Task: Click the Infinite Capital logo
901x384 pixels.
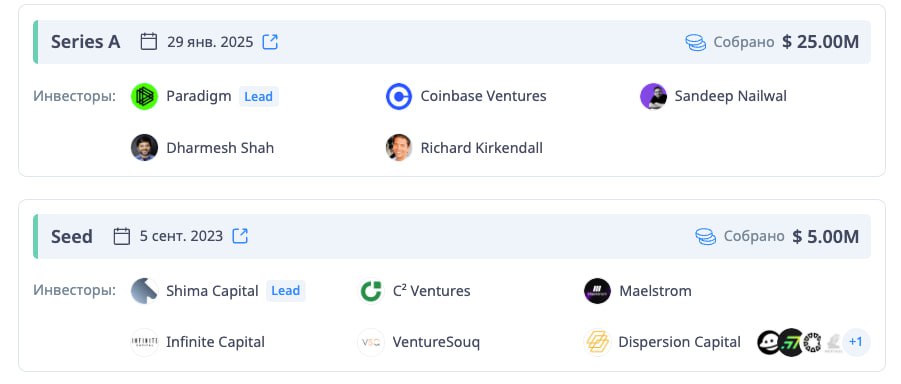Action: 144,342
